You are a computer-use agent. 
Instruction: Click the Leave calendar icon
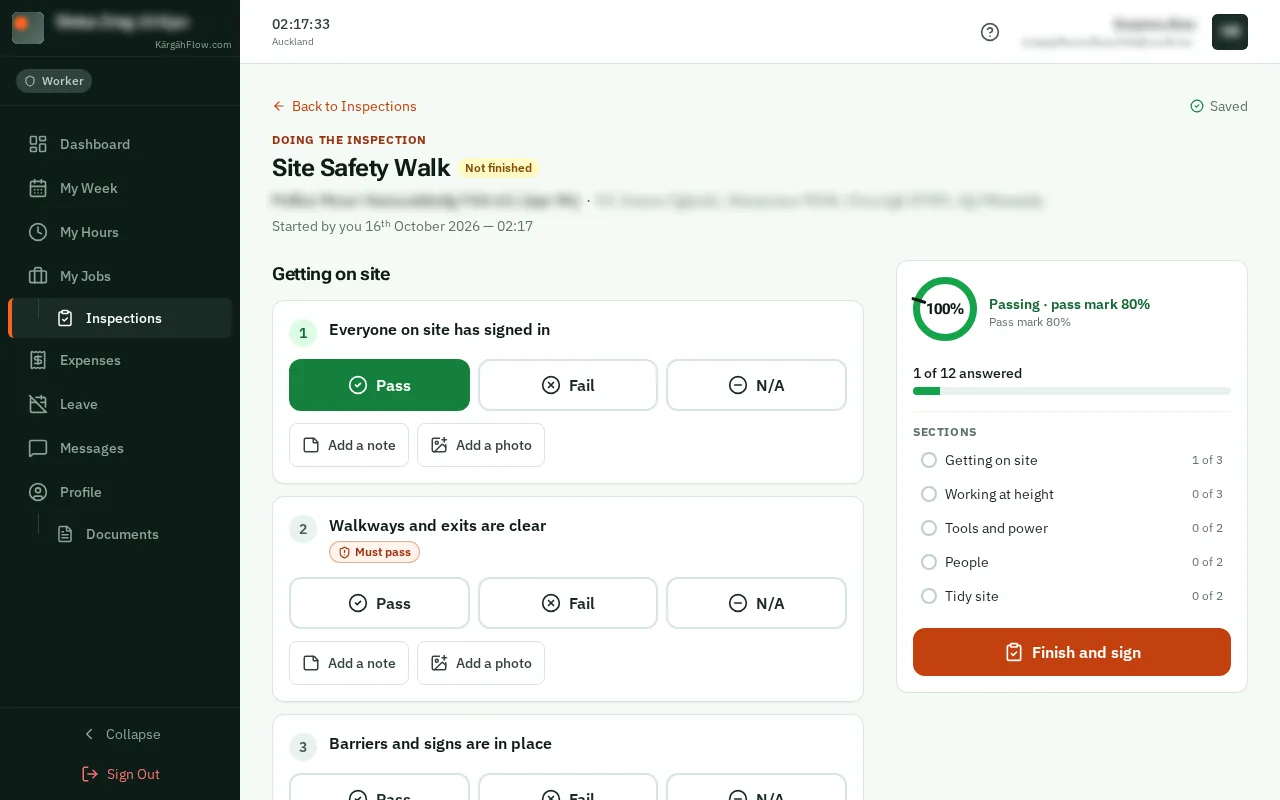point(38,404)
